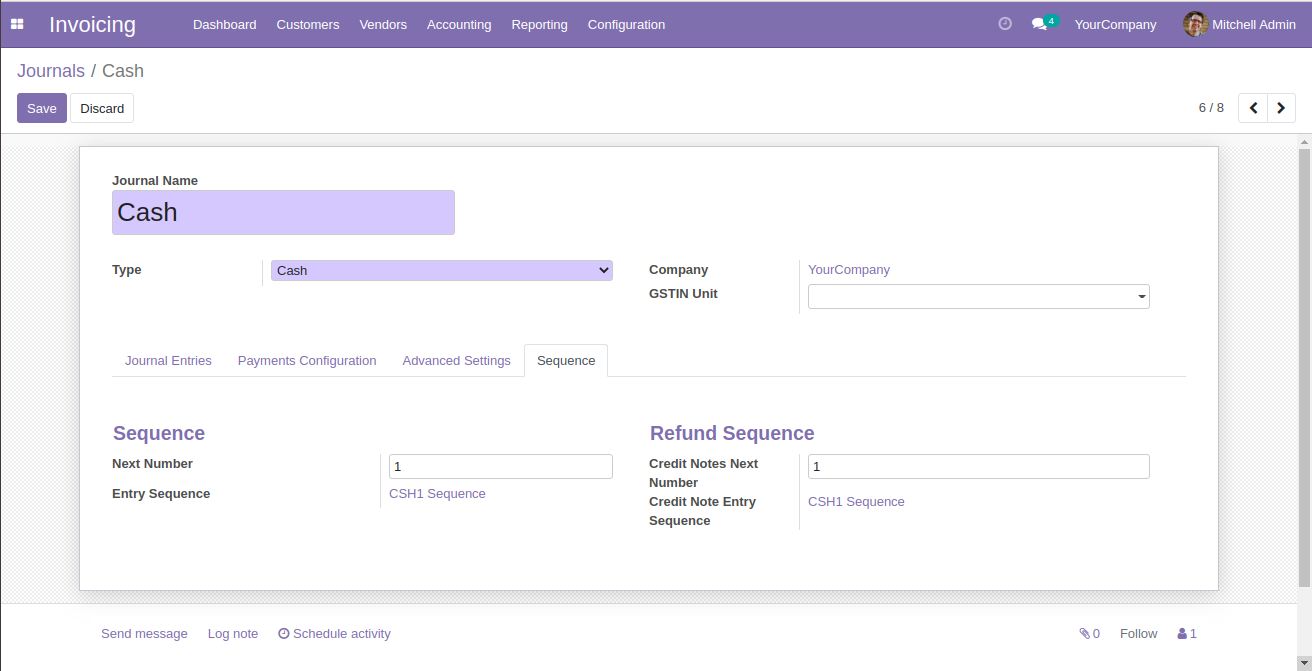Screen dimensions: 1312x671
Task: Click the Mitchell Admin user name
Action: (1254, 24)
